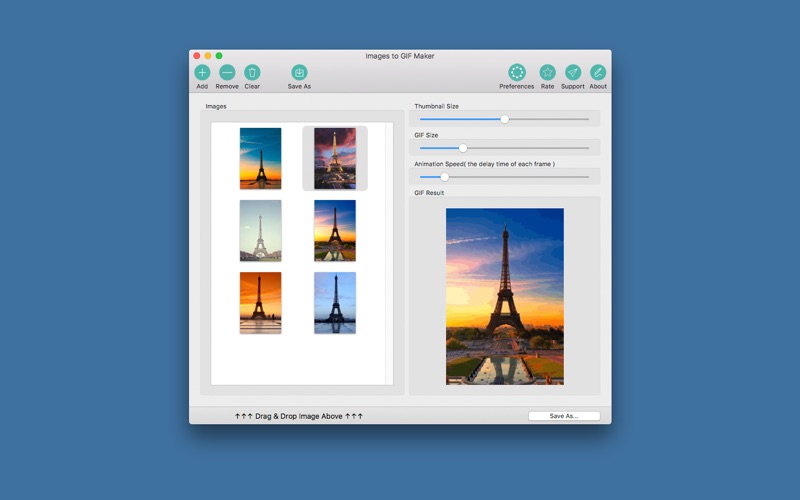Select the all-orange sky Eiffel thumbnail
The width and height of the screenshot is (800, 500).
260,303
